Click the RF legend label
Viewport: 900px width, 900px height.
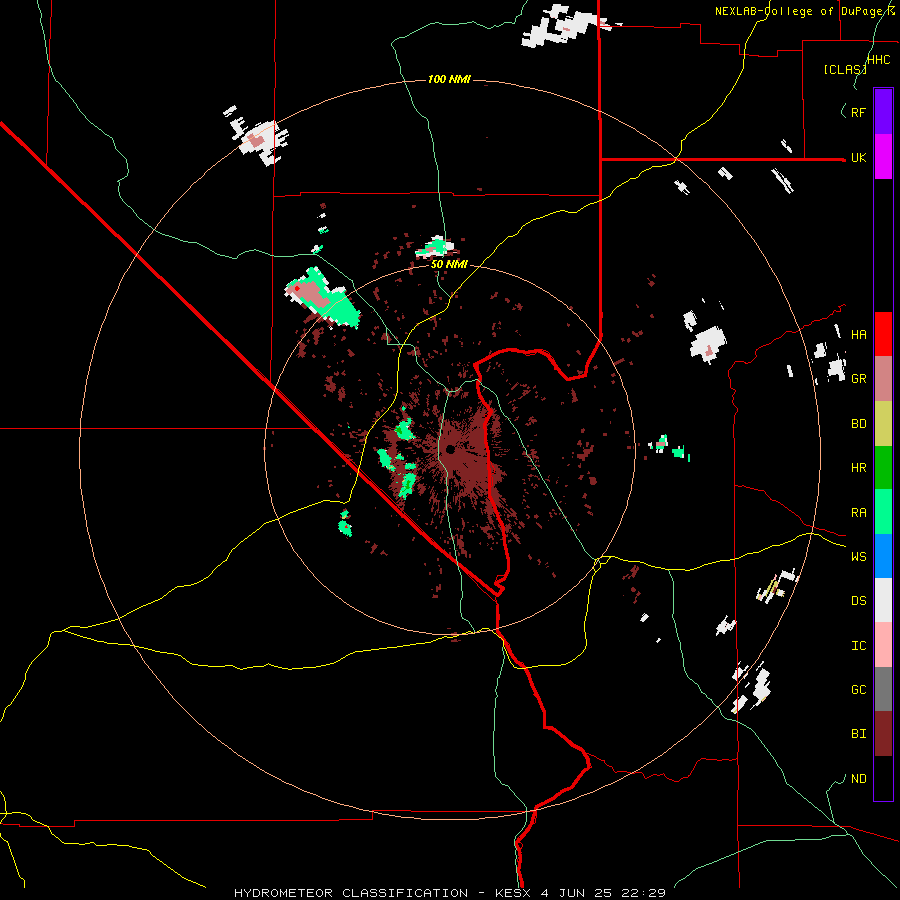[858, 112]
